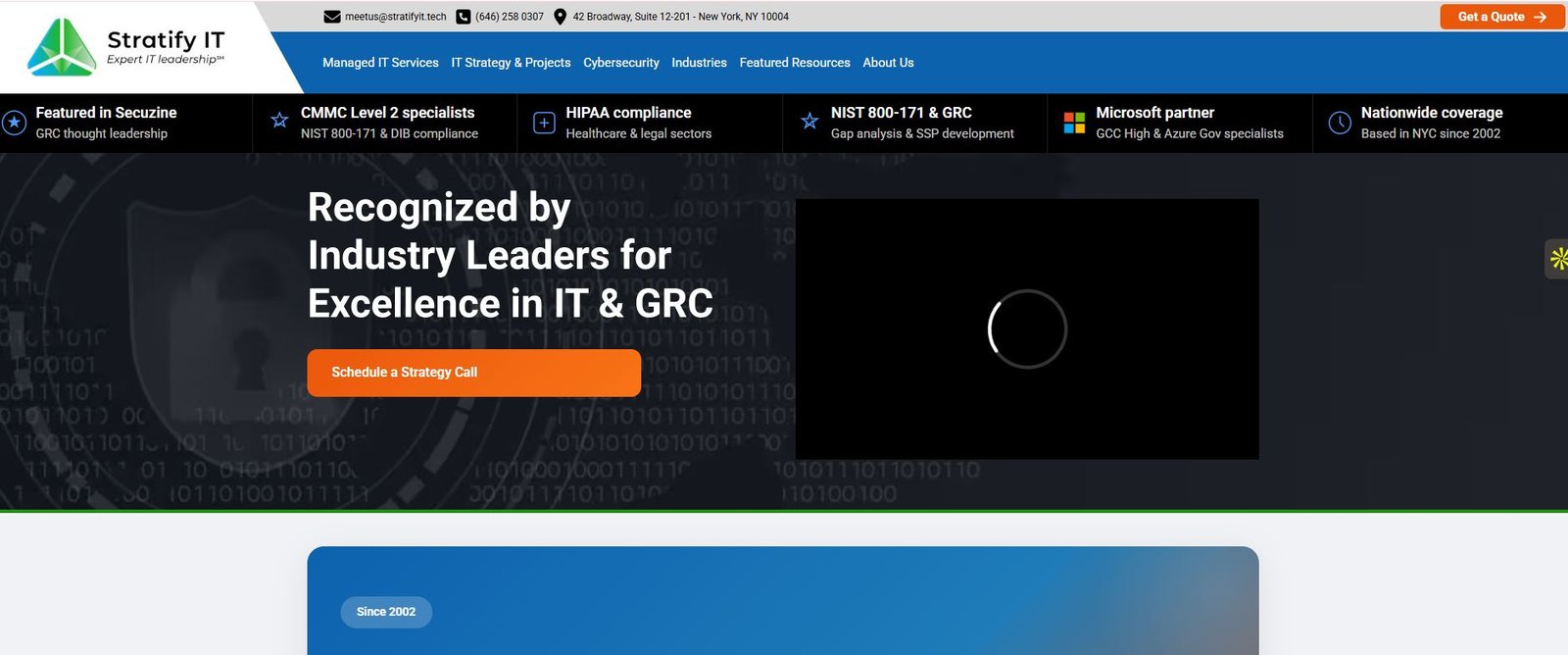Click the map pin location icon
This screenshot has height=655, width=1568.
[x=561, y=17]
